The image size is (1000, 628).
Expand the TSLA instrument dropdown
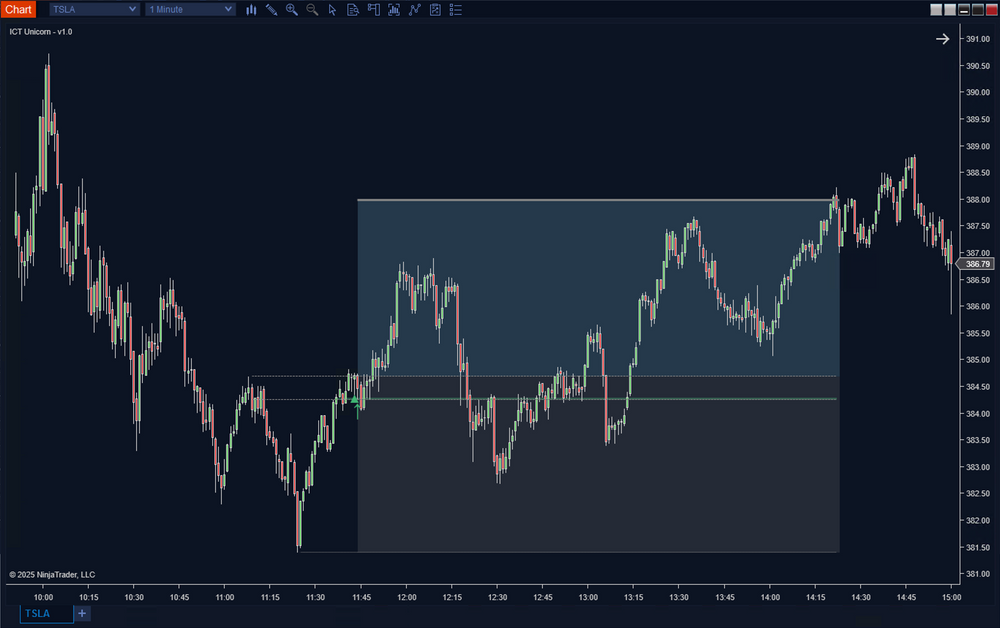[x=95, y=9]
